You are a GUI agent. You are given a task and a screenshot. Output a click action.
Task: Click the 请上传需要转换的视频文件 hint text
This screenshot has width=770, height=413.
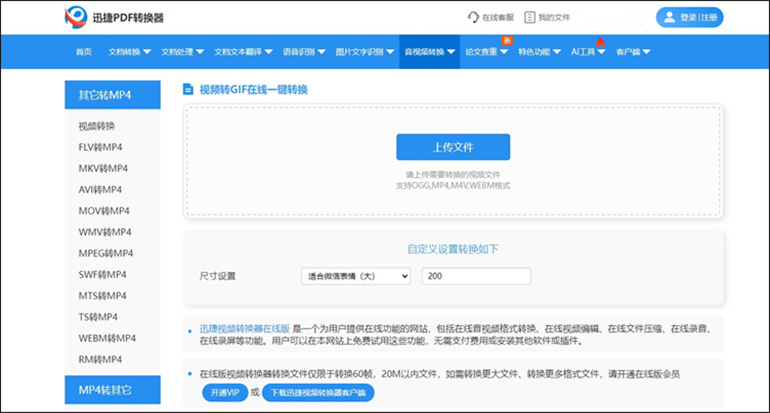(453, 174)
